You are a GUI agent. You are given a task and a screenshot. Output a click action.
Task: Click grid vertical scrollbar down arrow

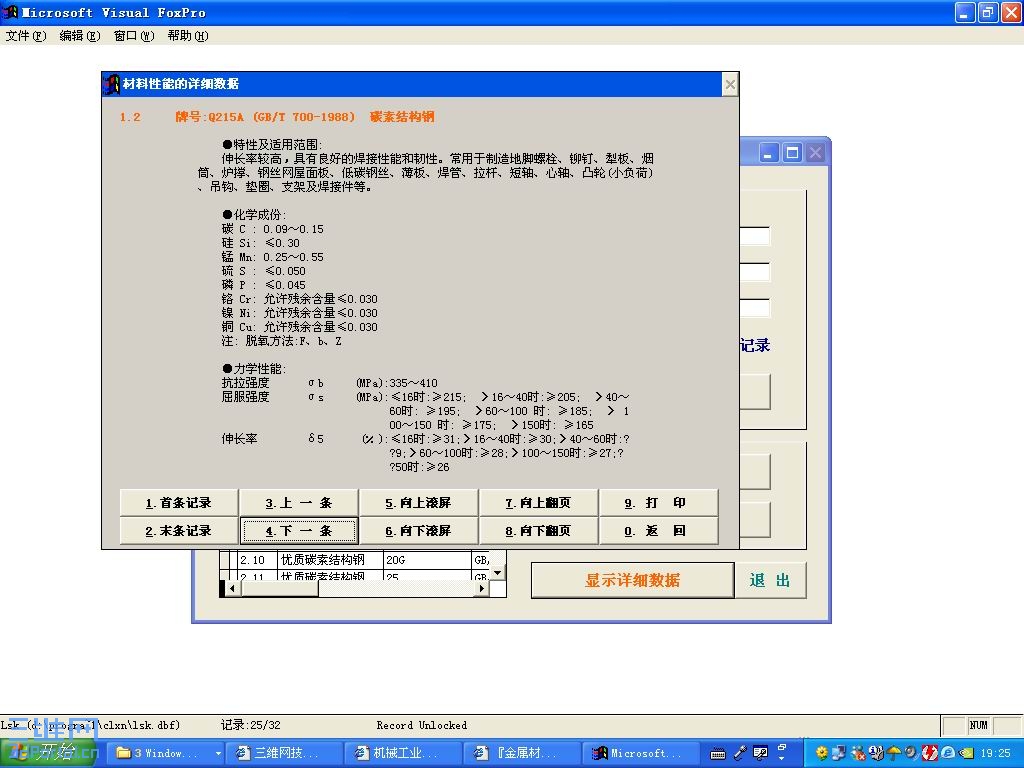(x=498, y=573)
